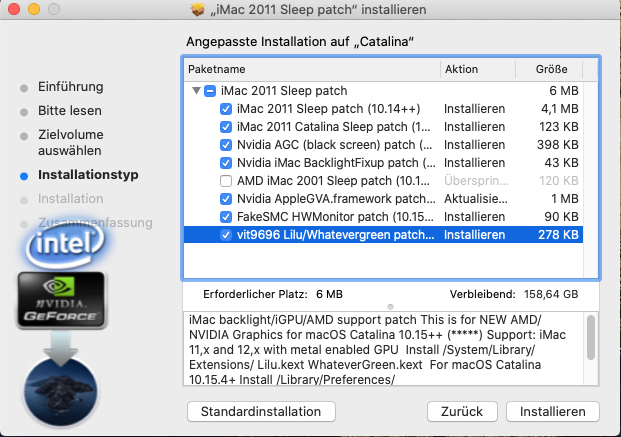Enable AMD iMac 2001 Sleep patch checkbox
Viewport: 621px width, 437px height.
tap(226, 181)
